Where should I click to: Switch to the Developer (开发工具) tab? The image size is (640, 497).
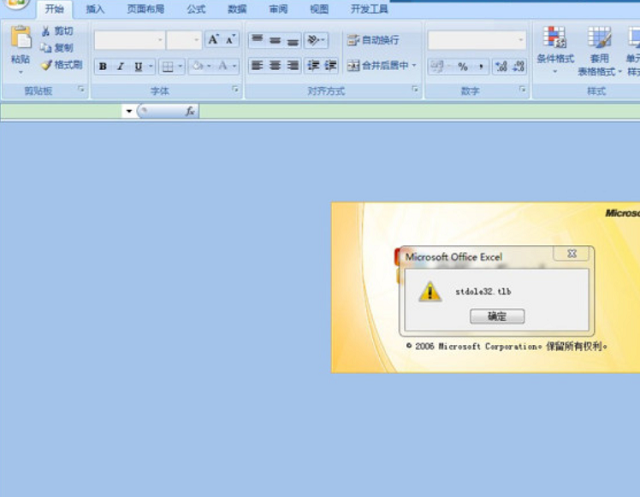(x=369, y=9)
